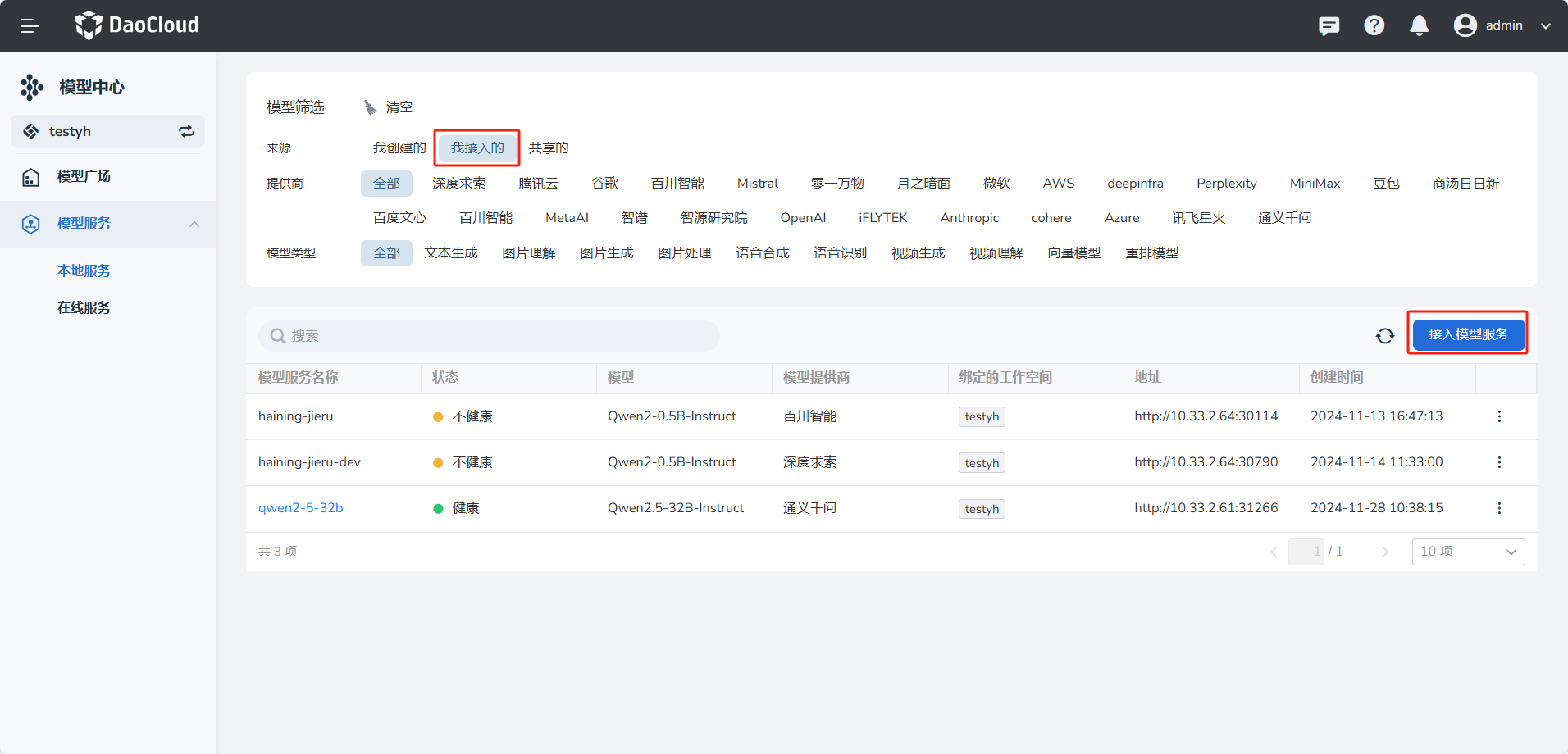Open the messages chat icon

pos(1329,25)
